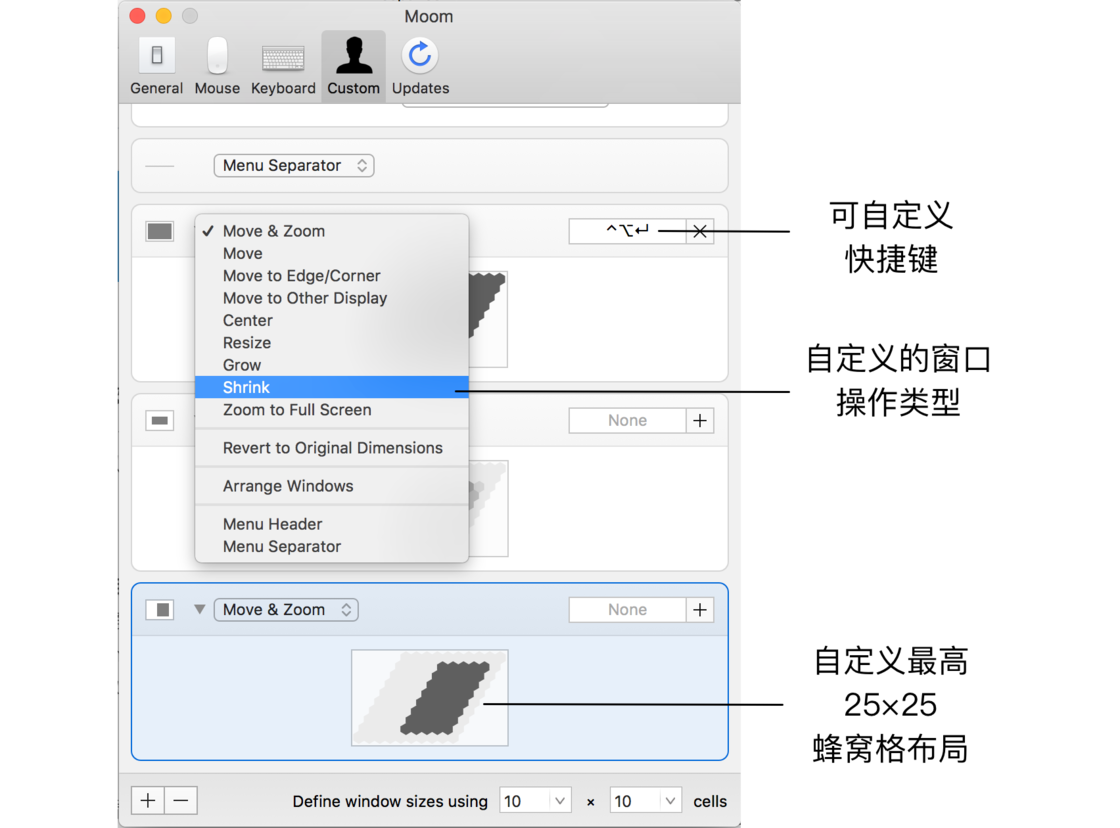Open the first cells count dropdown
This screenshot has width=1120, height=828.
click(x=535, y=801)
